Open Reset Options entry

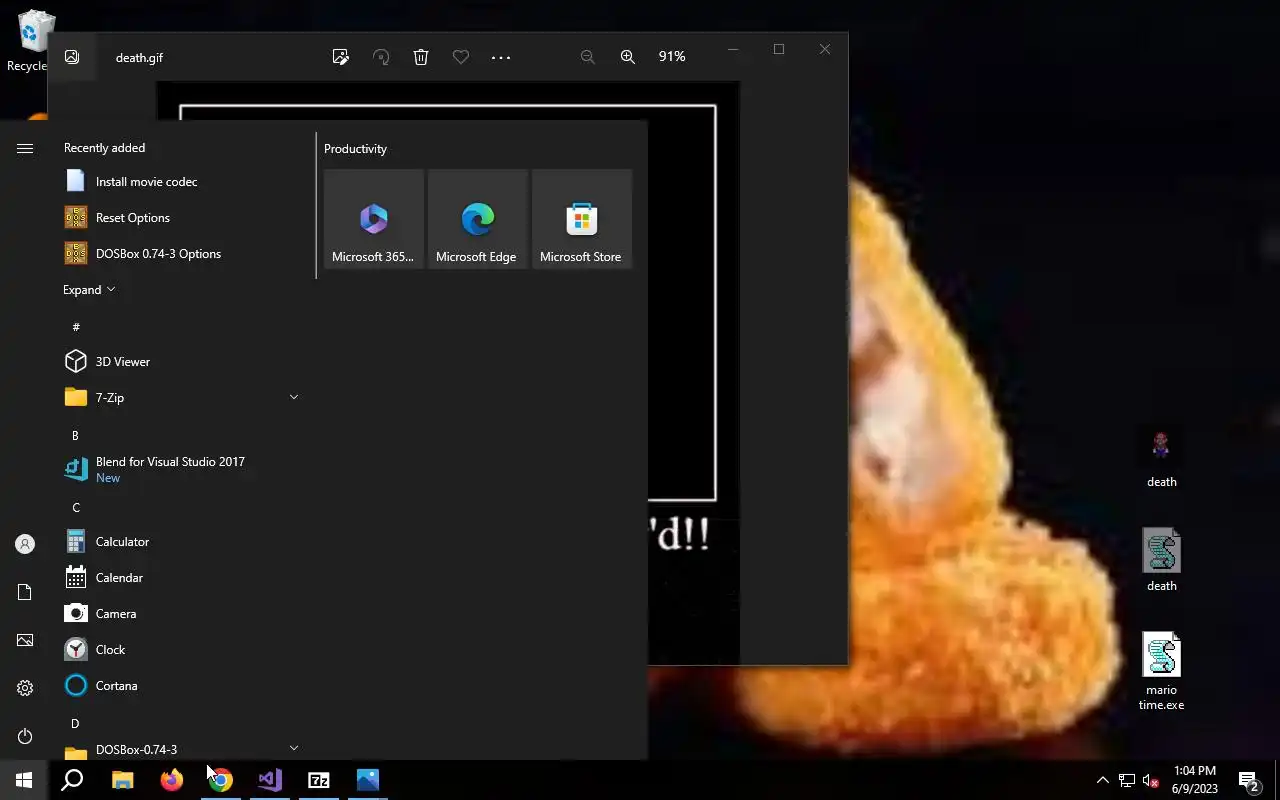(x=184, y=217)
